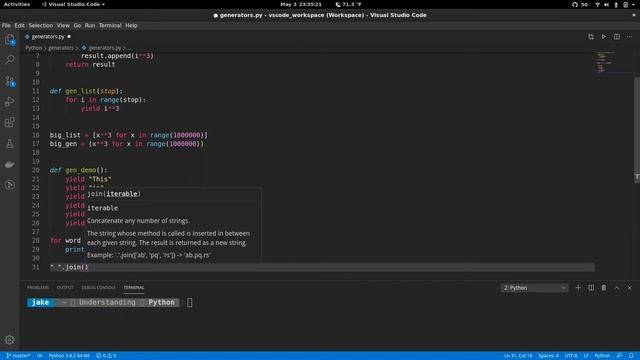Open the Run menu
Image resolution: width=640 pixels, height=360 pixels.
coord(90,25)
